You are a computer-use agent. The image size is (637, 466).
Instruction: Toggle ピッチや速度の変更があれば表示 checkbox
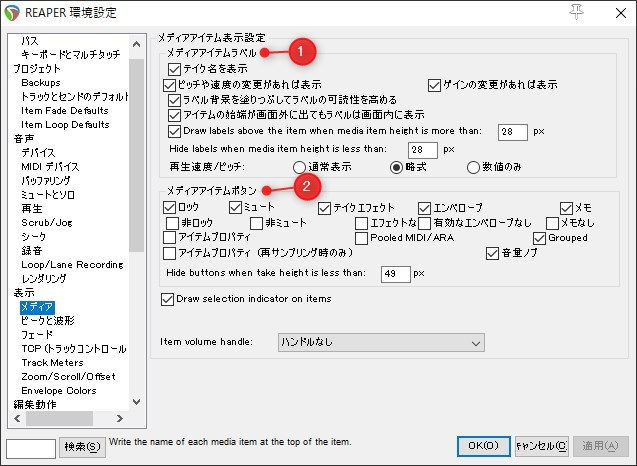tap(169, 85)
